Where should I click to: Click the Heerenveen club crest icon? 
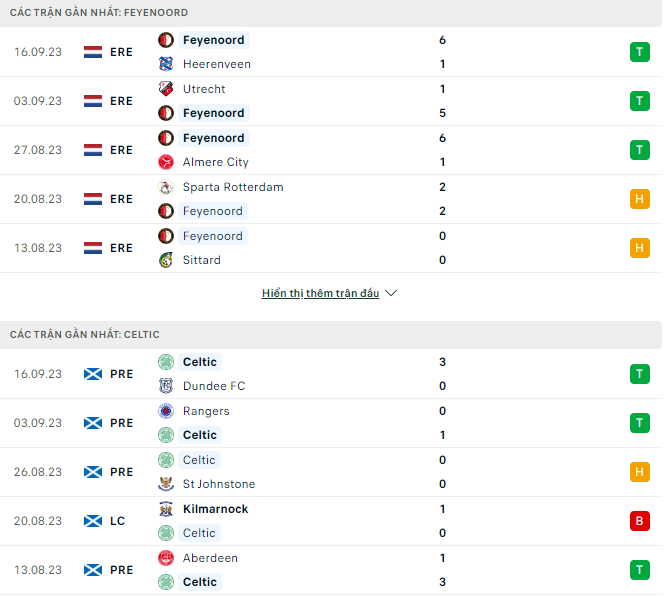[166, 64]
